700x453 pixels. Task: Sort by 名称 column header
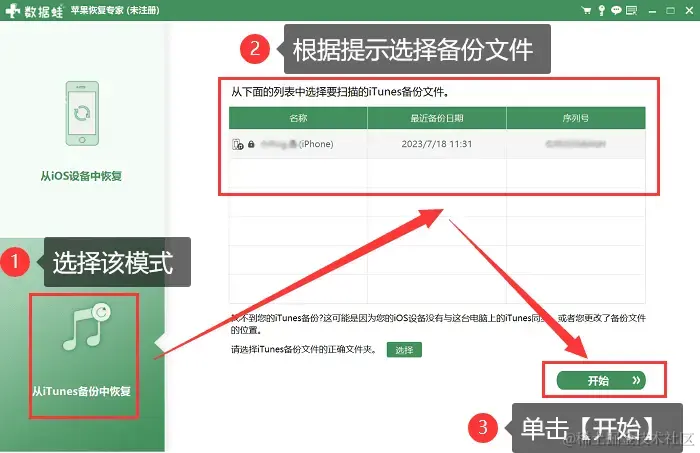point(298,118)
